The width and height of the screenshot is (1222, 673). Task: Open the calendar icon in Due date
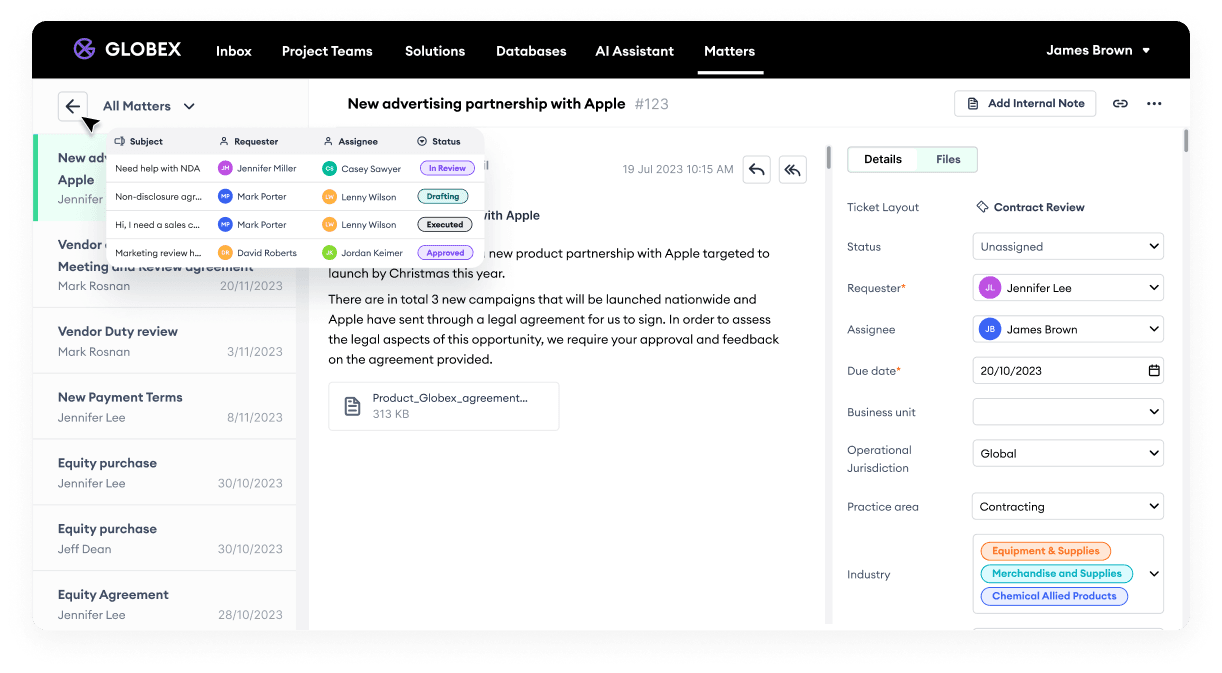pyautogui.click(x=1154, y=371)
